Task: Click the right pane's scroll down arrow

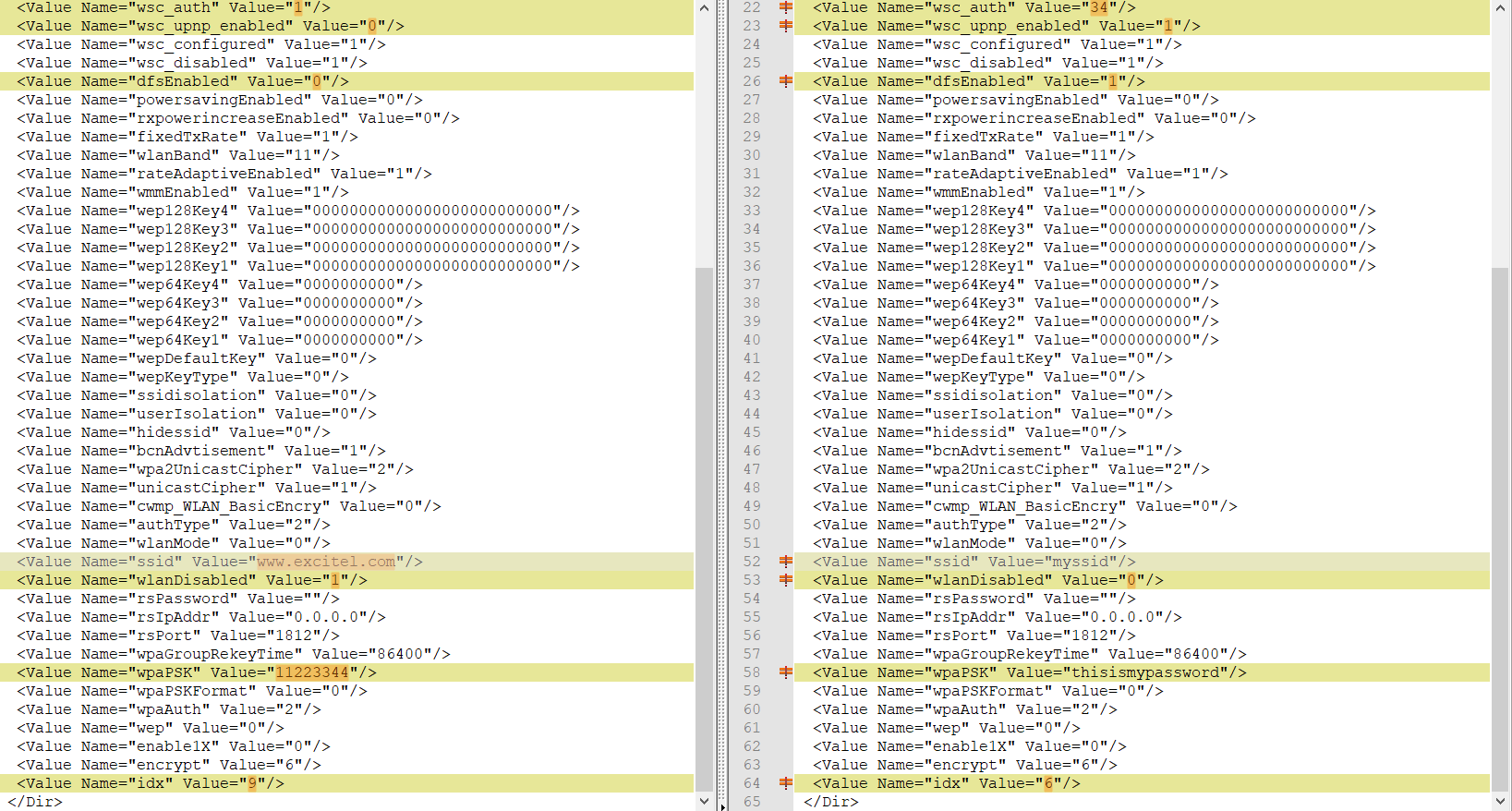Action: pyautogui.click(x=1500, y=802)
